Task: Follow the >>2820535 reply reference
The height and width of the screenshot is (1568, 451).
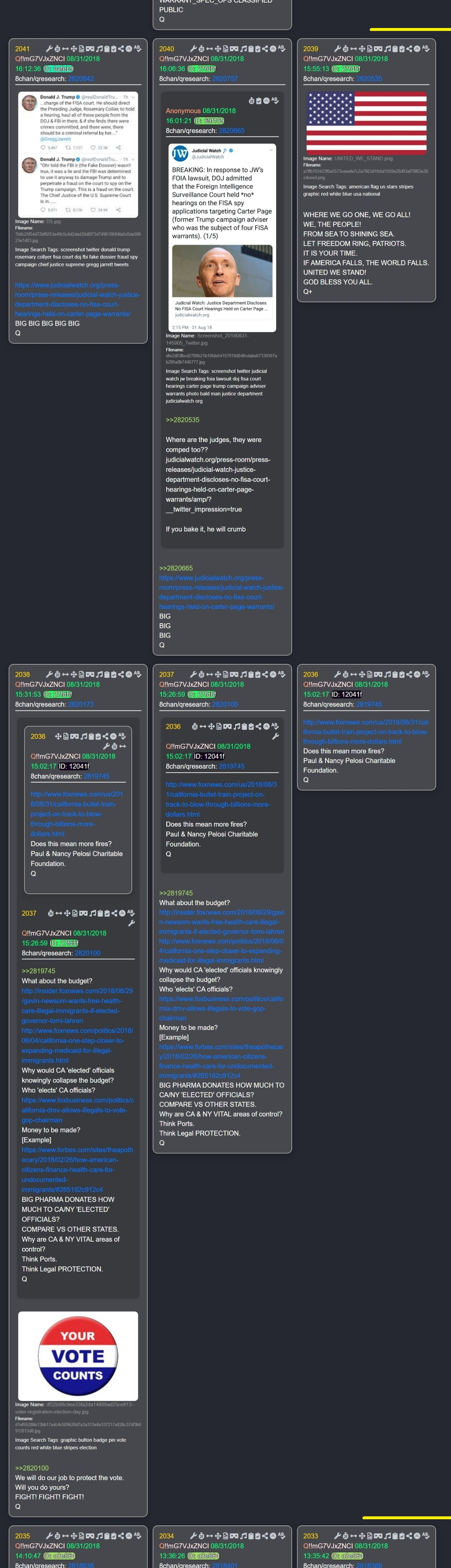Action: (183, 420)
